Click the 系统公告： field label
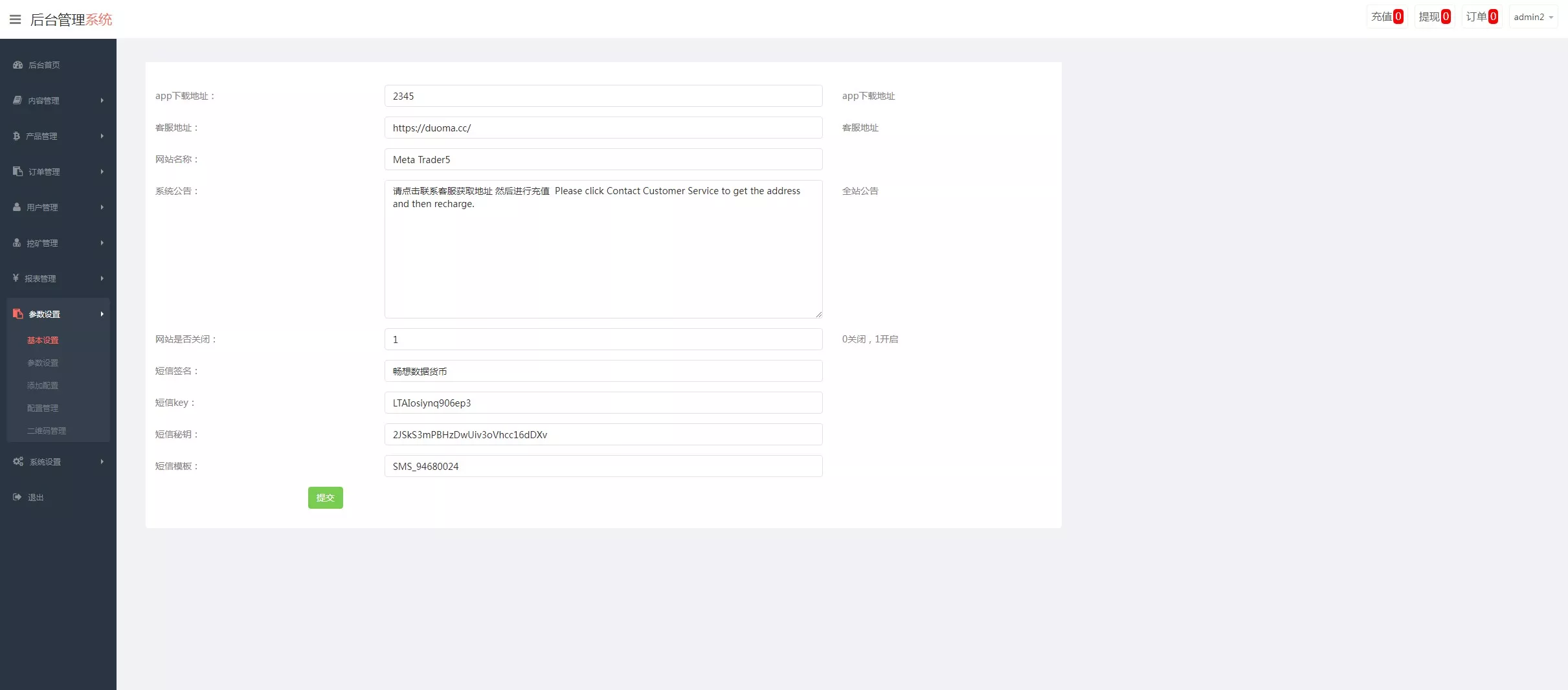1568x690 pixels. click(x=177, y=191)
